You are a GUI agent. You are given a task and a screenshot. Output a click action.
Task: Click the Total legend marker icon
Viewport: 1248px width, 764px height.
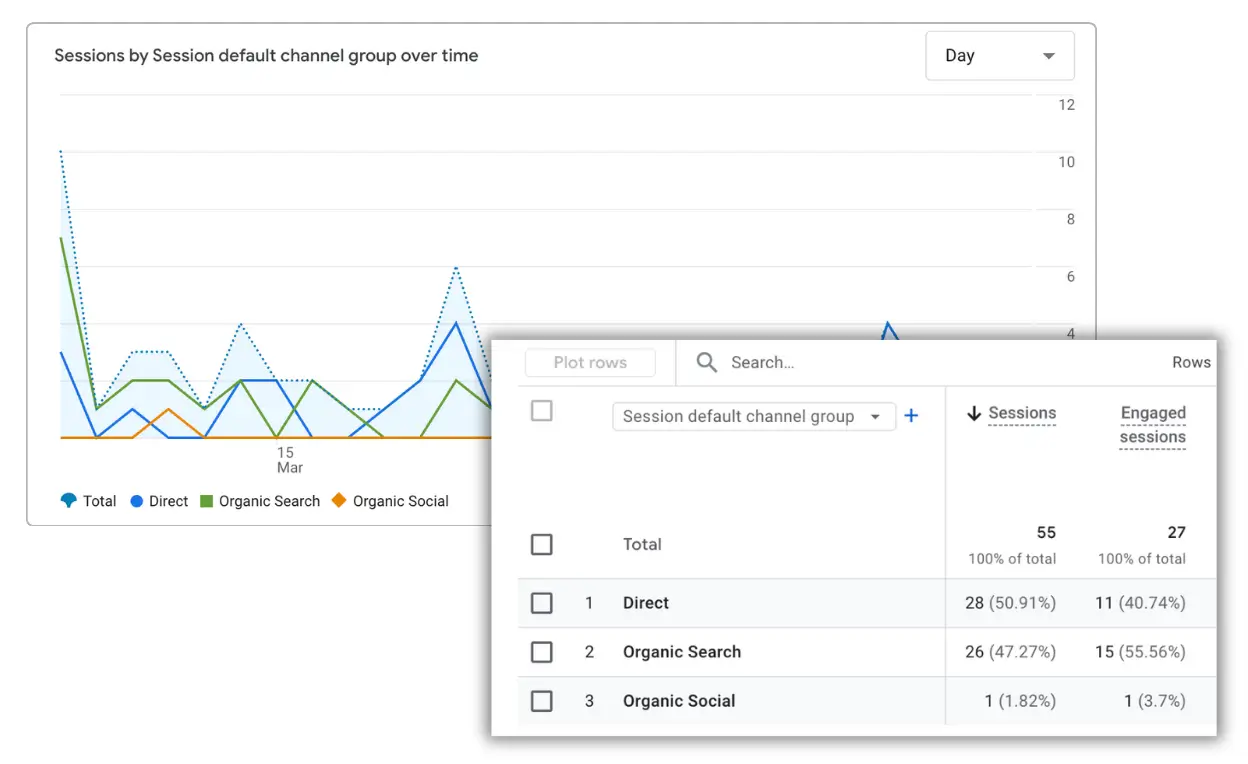(66, 501)
